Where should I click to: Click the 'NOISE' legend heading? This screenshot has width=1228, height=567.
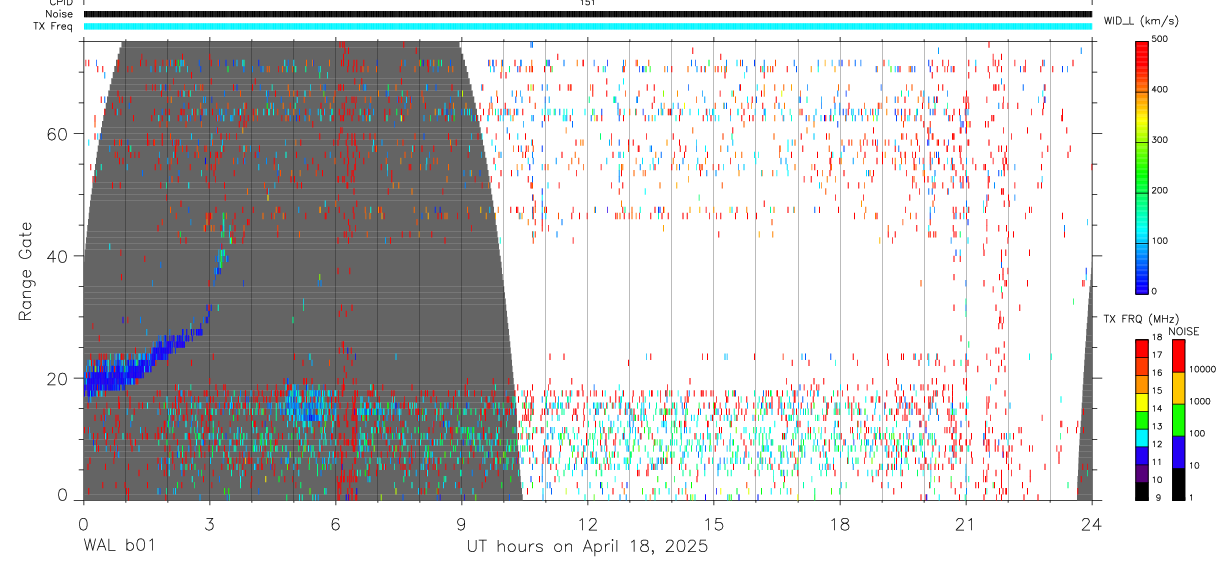click(x=1183, y=331)
